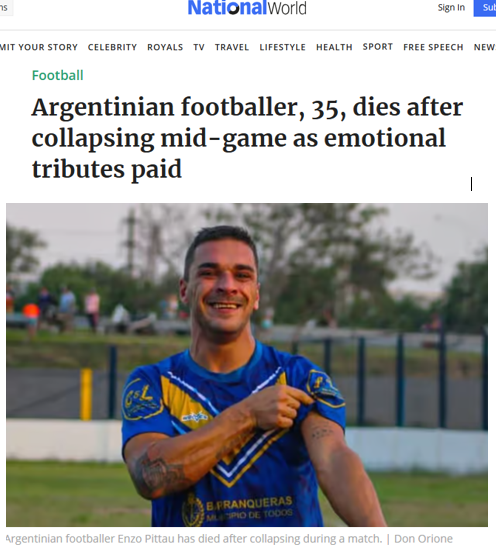
Task: Open the Enzo Pittau article photo
Action: coord(247,365)
